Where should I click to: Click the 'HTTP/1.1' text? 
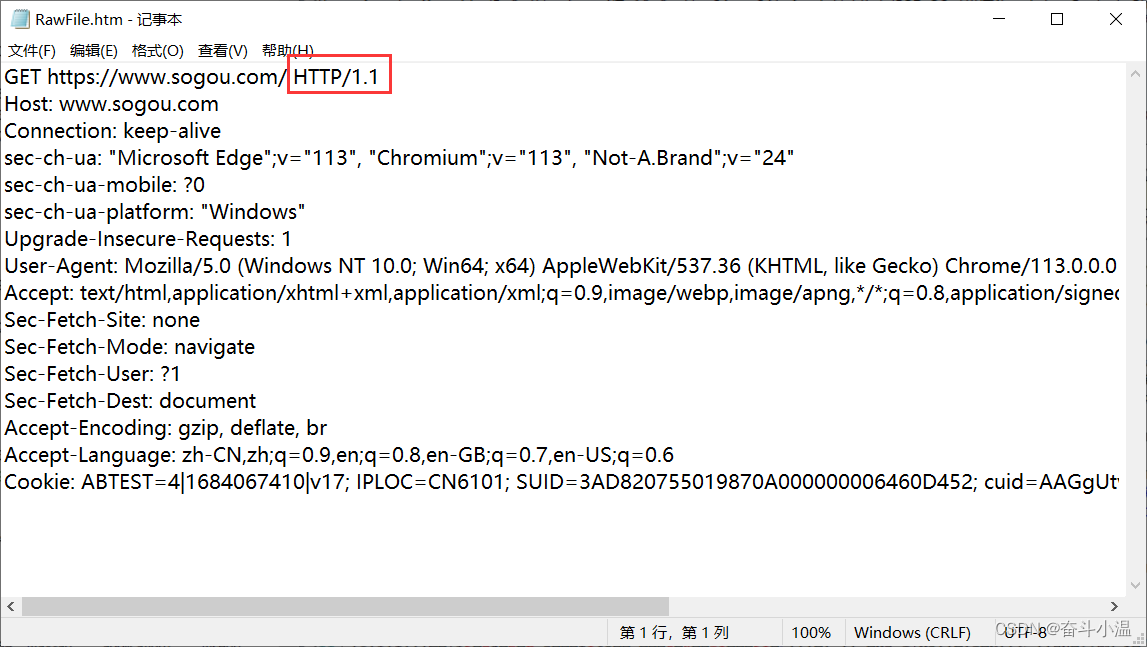pyautogui.click(x=336, y=77)
